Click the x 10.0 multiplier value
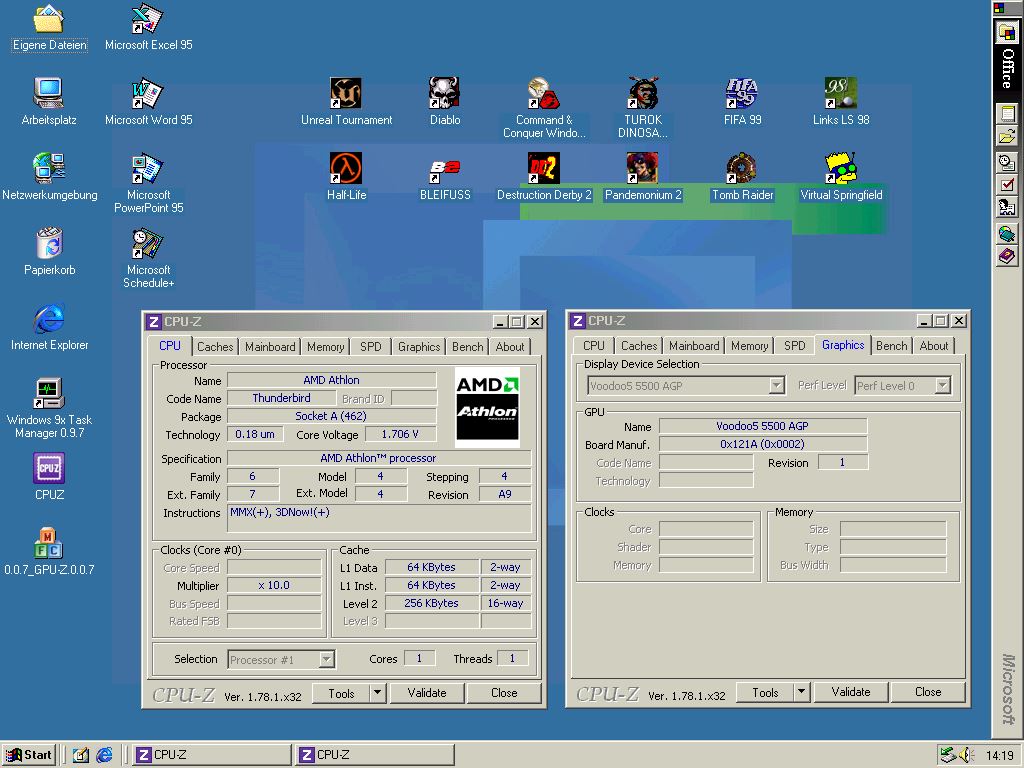Viewport: 1024px width, 768px height. [274, 585]
